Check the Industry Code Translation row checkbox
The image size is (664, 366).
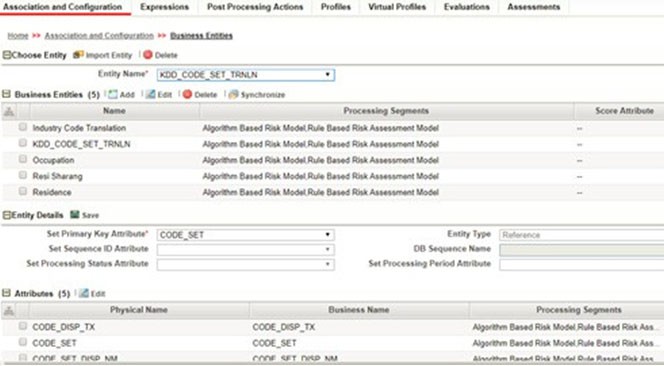(23, 127)
